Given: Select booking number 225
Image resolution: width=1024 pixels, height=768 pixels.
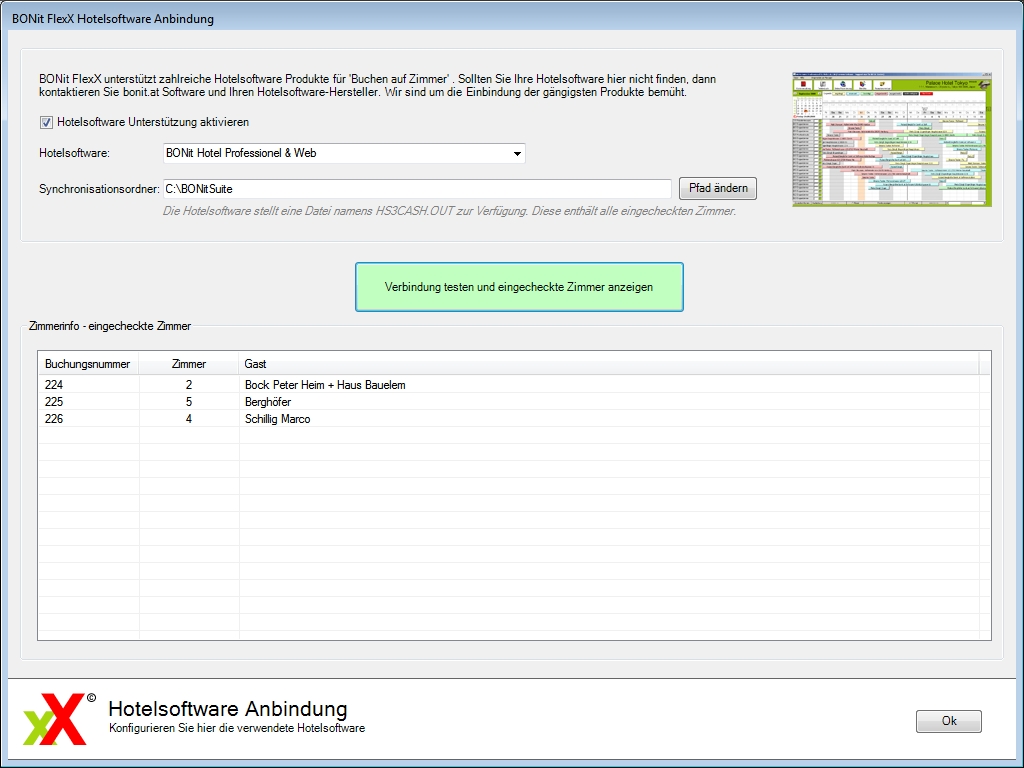Looking at the screenshot, I should tap(54, 402).
